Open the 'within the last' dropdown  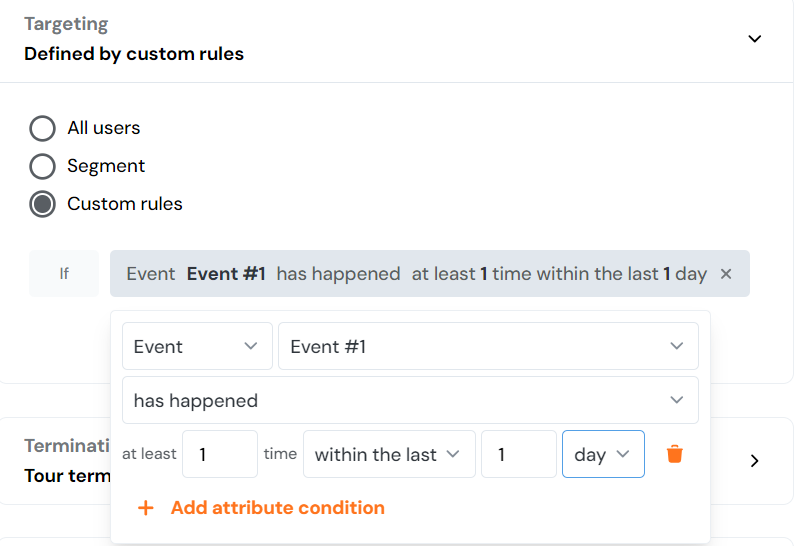pos(387,454)
